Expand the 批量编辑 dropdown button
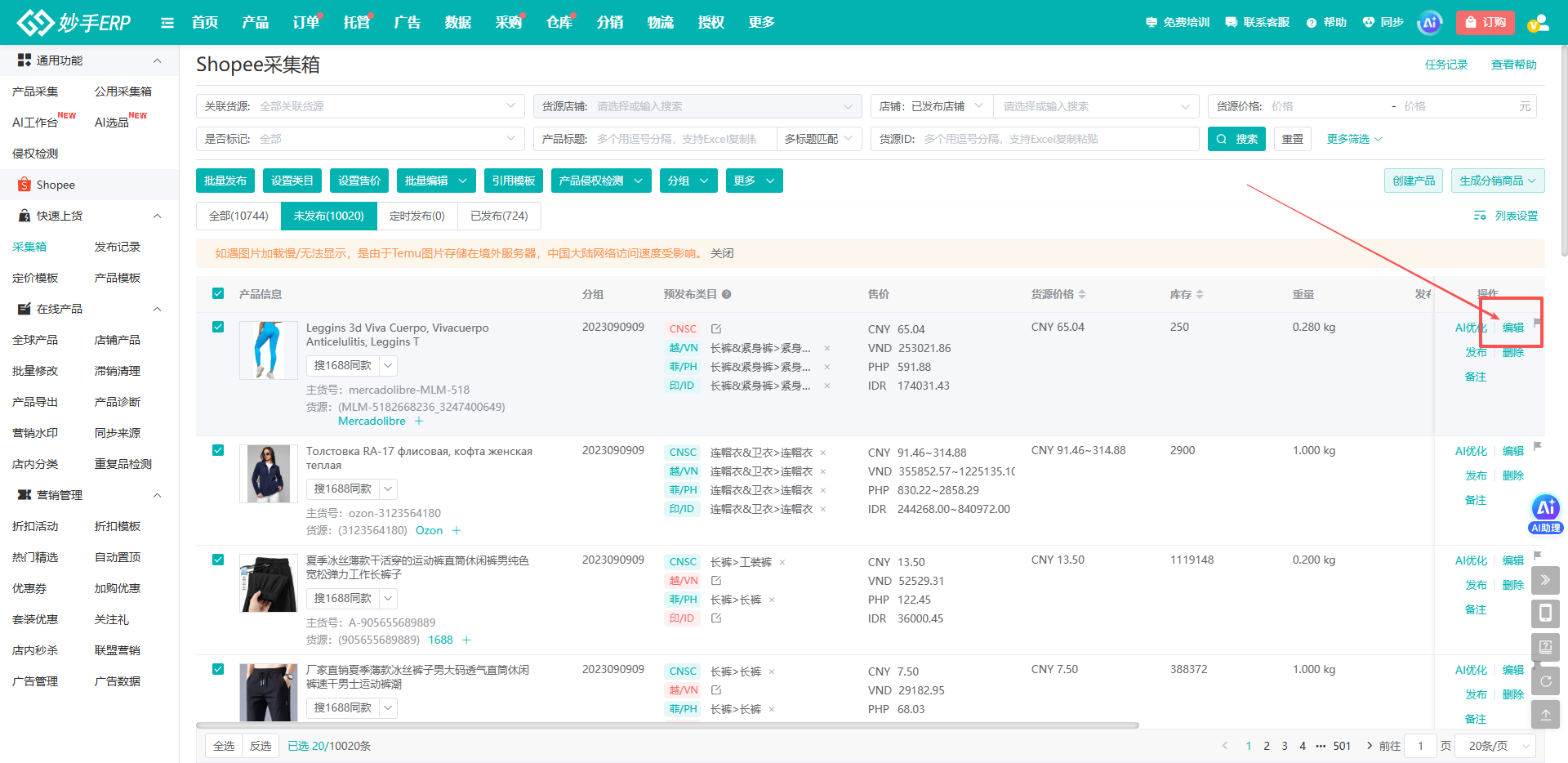Image resolution: width=1568 pixels, height=763 pixels. (437, 181)
